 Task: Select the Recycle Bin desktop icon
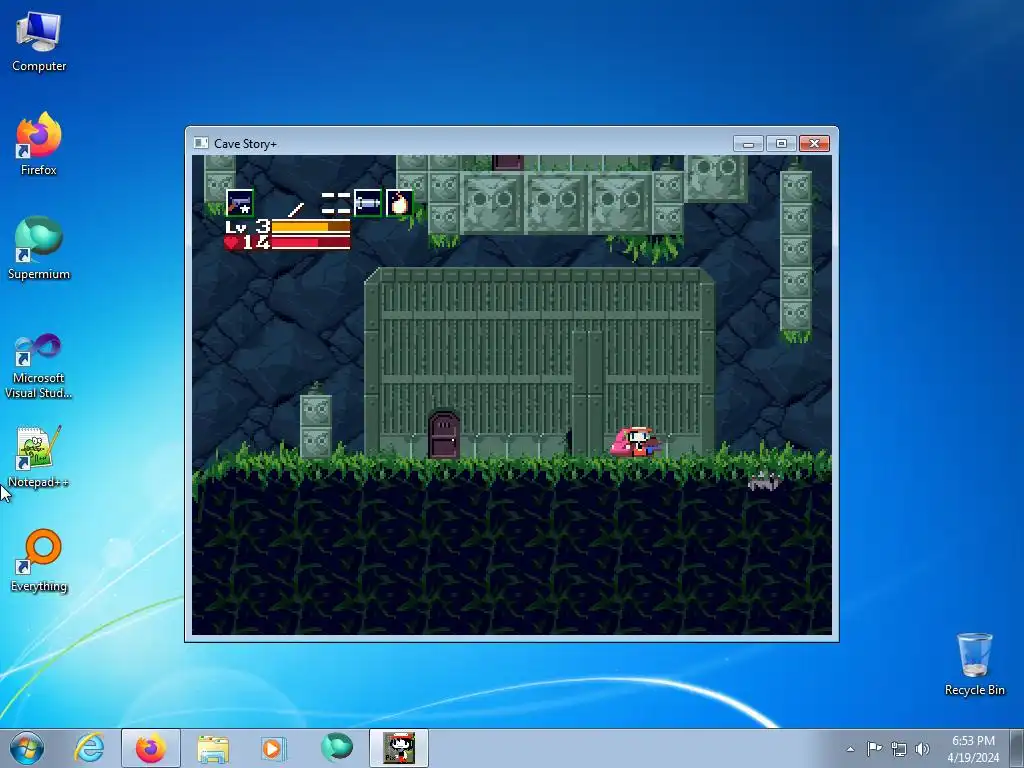974,664
